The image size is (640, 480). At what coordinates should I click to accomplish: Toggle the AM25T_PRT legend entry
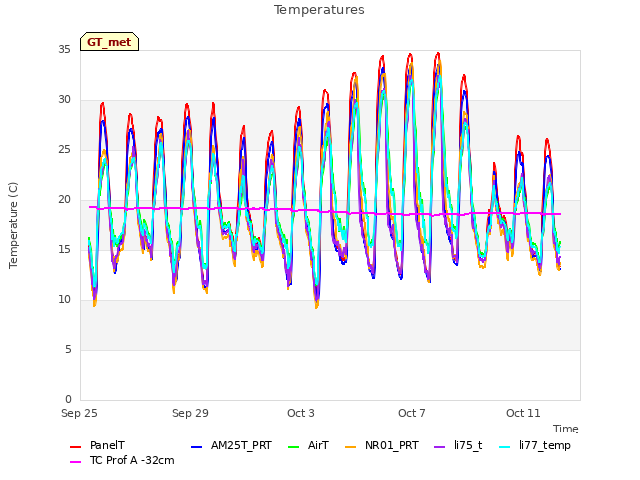point(231,445)
